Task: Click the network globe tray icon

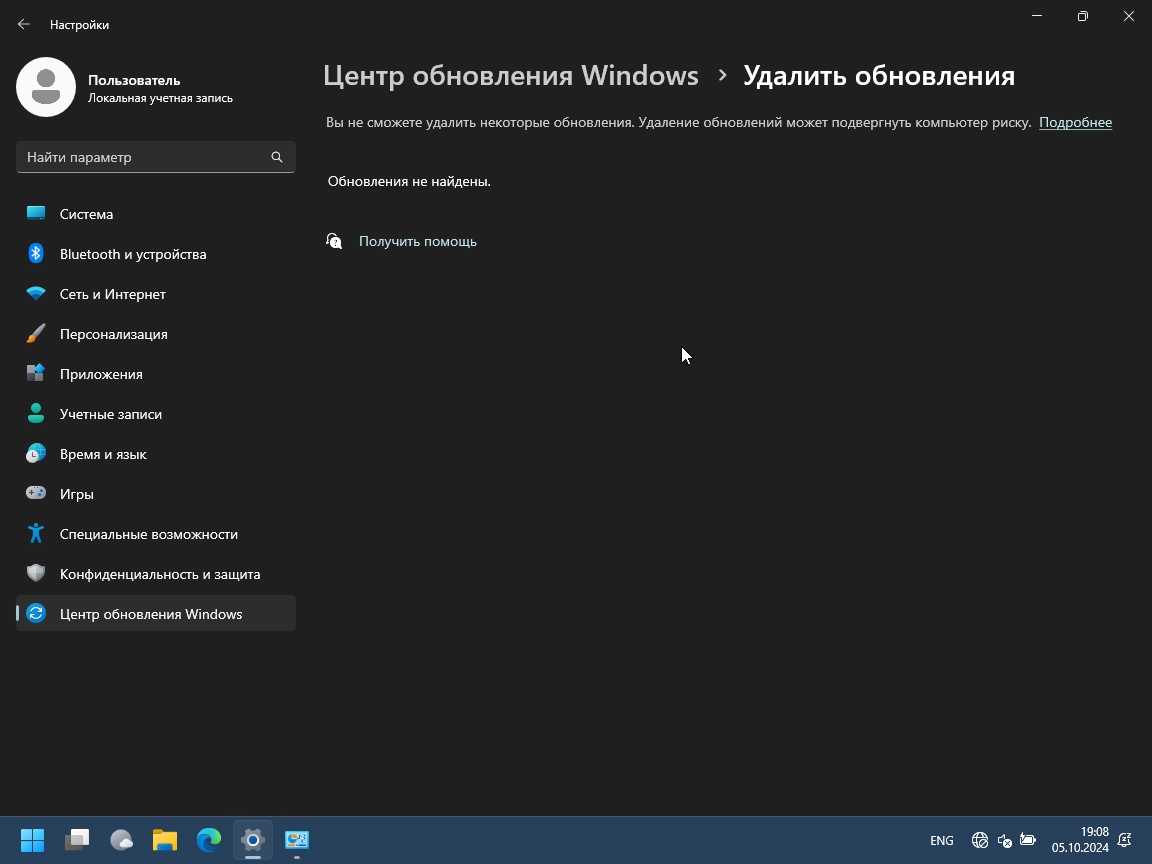Action: click(980, 840)
